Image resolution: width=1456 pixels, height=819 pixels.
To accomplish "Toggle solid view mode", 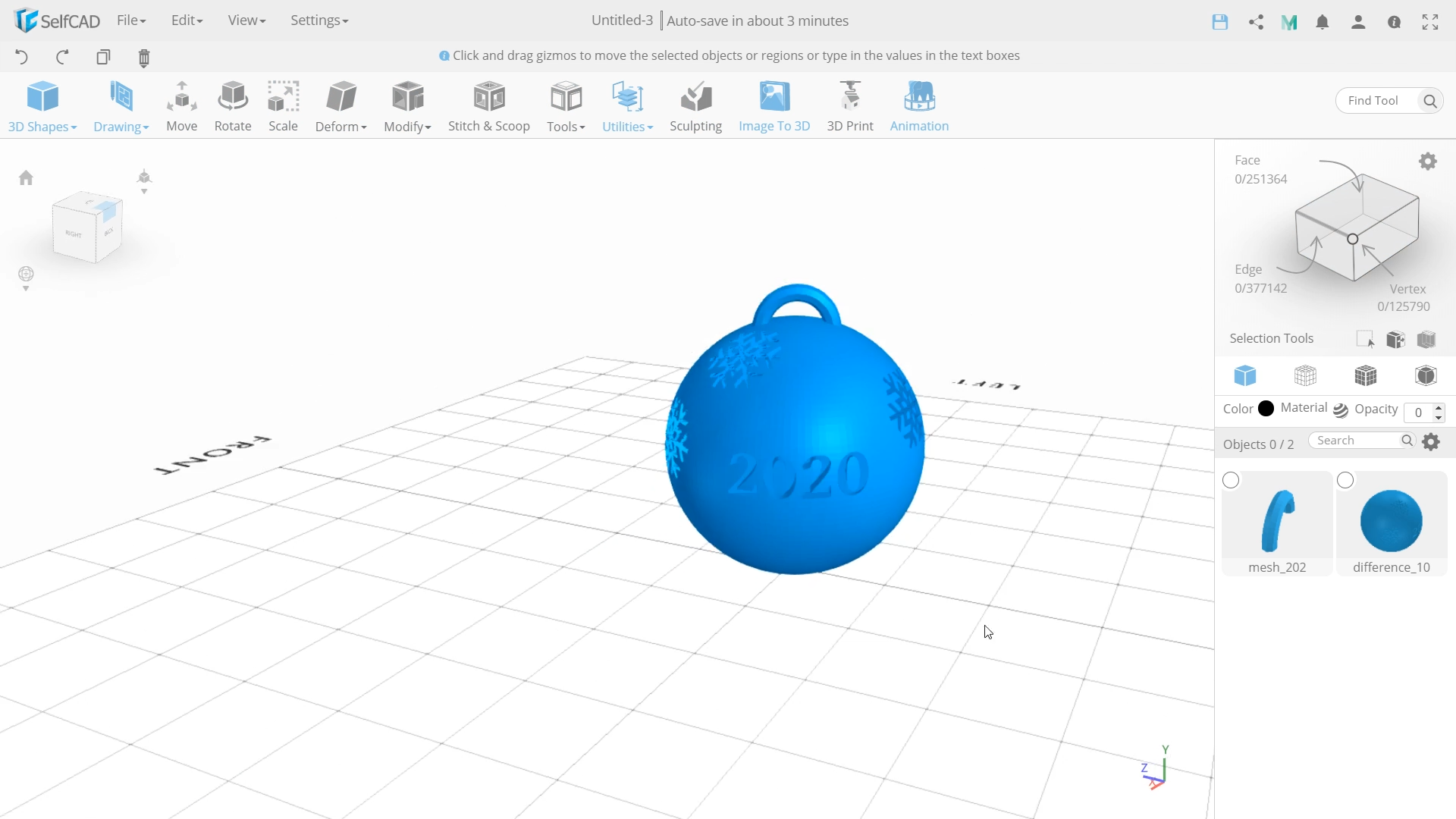I will (x=1245, y=375).
